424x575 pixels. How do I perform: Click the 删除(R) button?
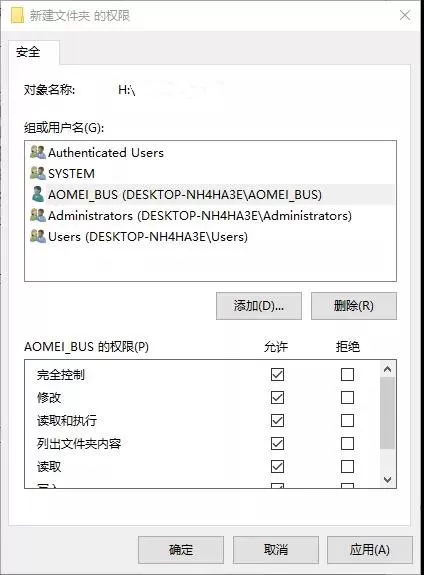tap(354, 306)
